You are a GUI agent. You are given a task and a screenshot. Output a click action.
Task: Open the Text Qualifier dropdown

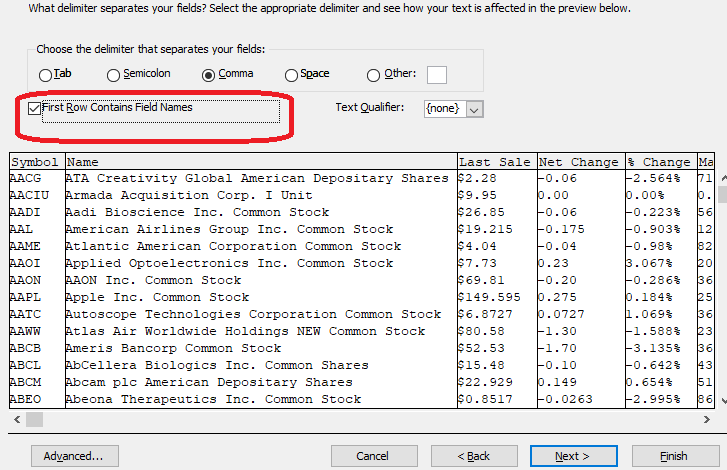[474, 109]
